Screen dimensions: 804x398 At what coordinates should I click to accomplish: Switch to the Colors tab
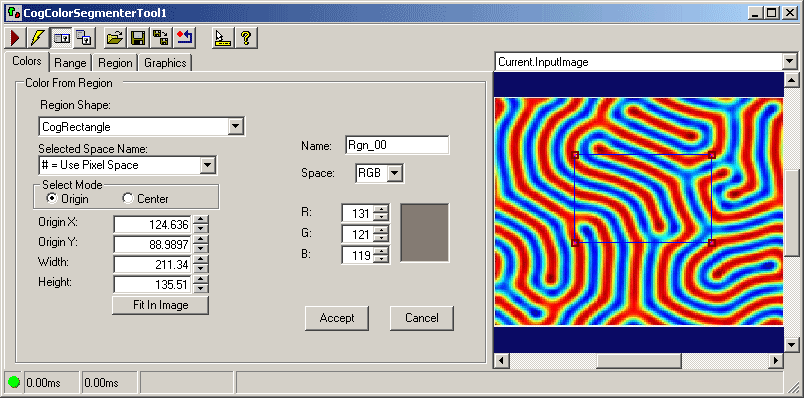click(x=27, y=61)
